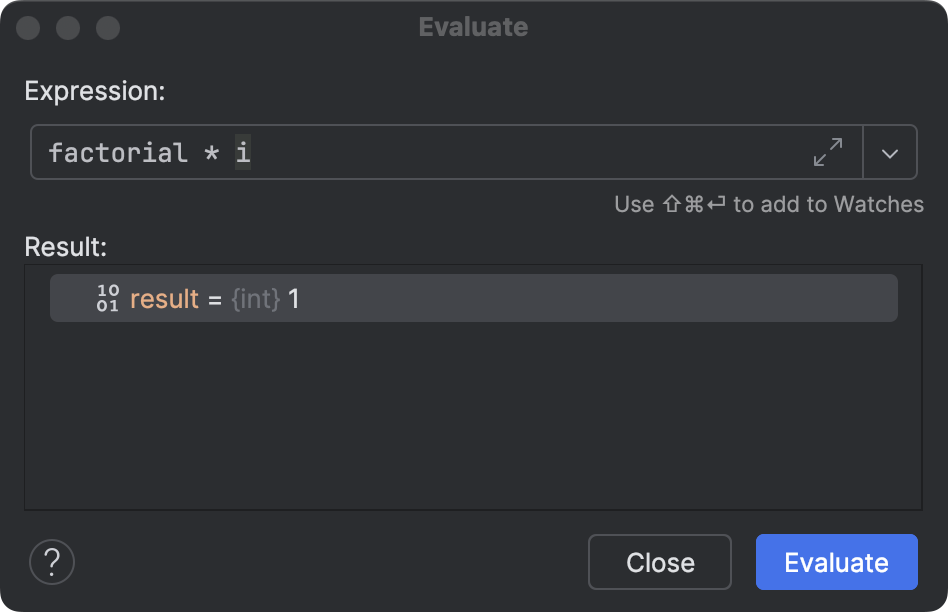Image resolution: width=948 pixels, height=612 pixels.
Task: Click the {int} type label in the result
Action: click(255, 297)
